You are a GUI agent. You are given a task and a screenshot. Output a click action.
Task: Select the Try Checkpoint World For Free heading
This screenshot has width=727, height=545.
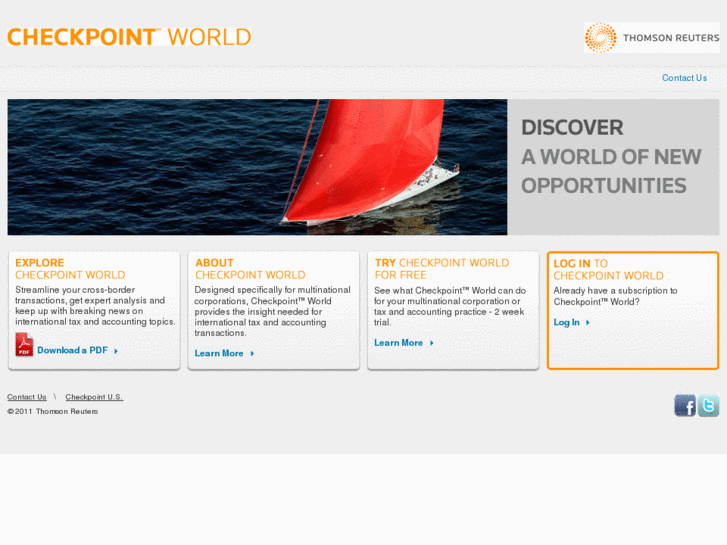pyautogui.click(x=442, y=269)
